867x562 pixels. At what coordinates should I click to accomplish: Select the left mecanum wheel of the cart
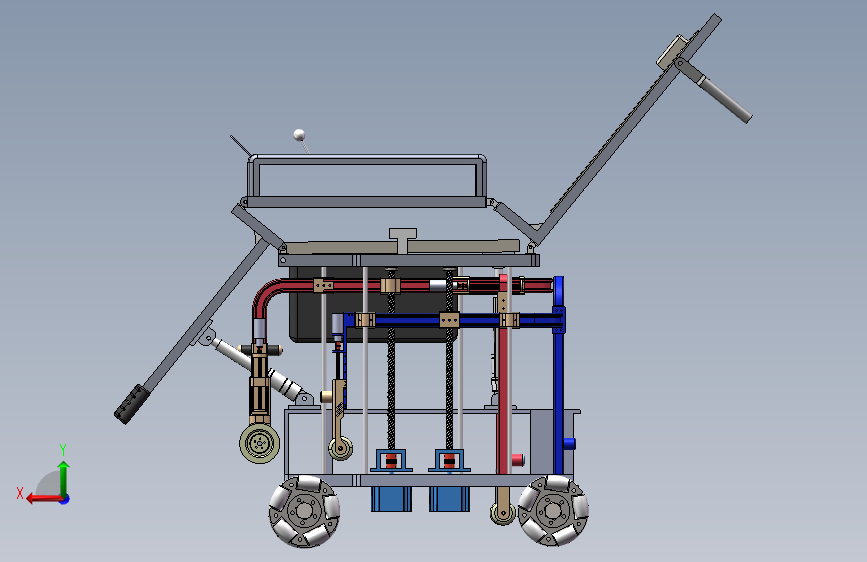[304, 512]
